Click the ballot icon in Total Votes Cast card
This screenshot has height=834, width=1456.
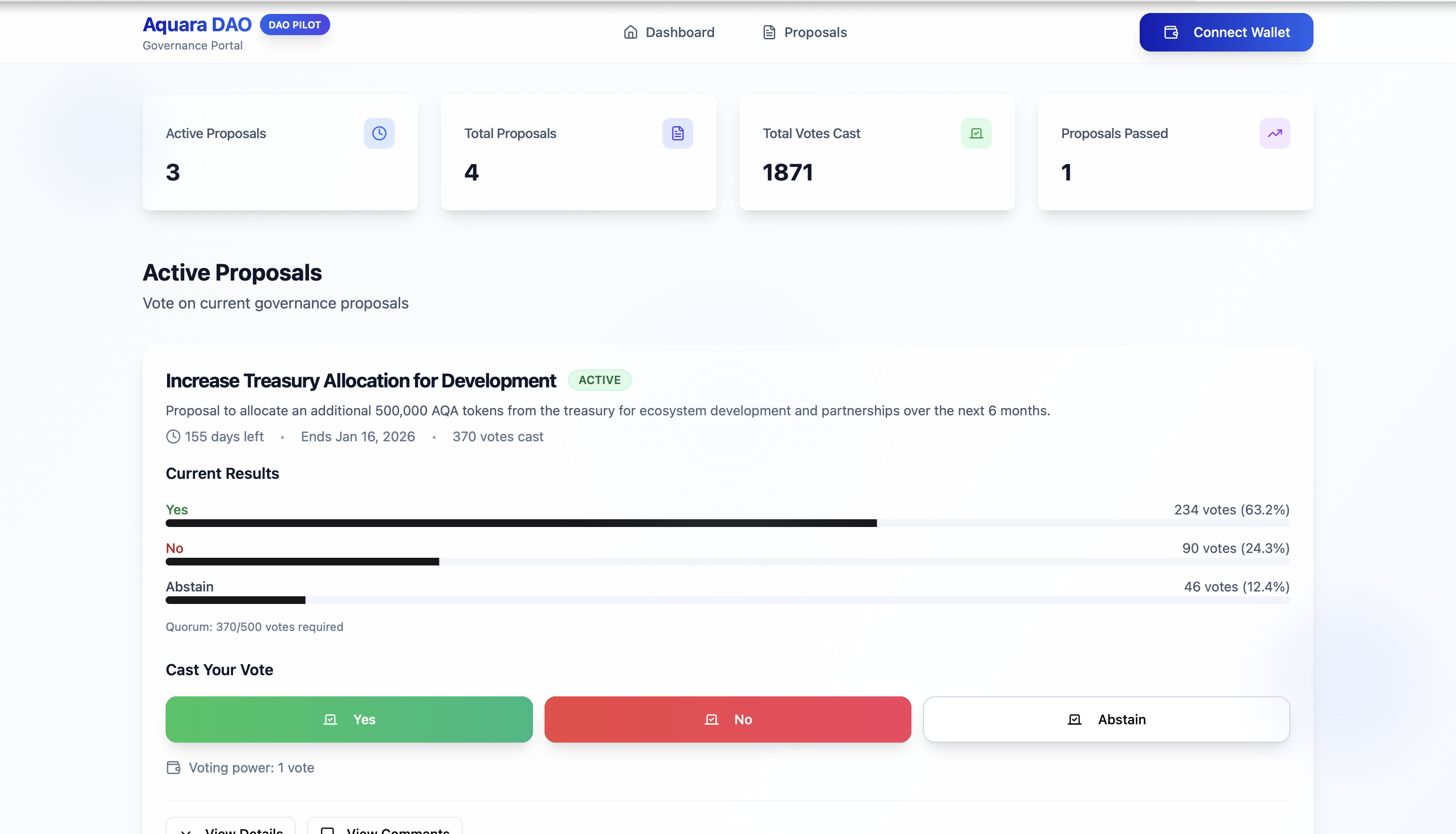[x=976, y=133]
